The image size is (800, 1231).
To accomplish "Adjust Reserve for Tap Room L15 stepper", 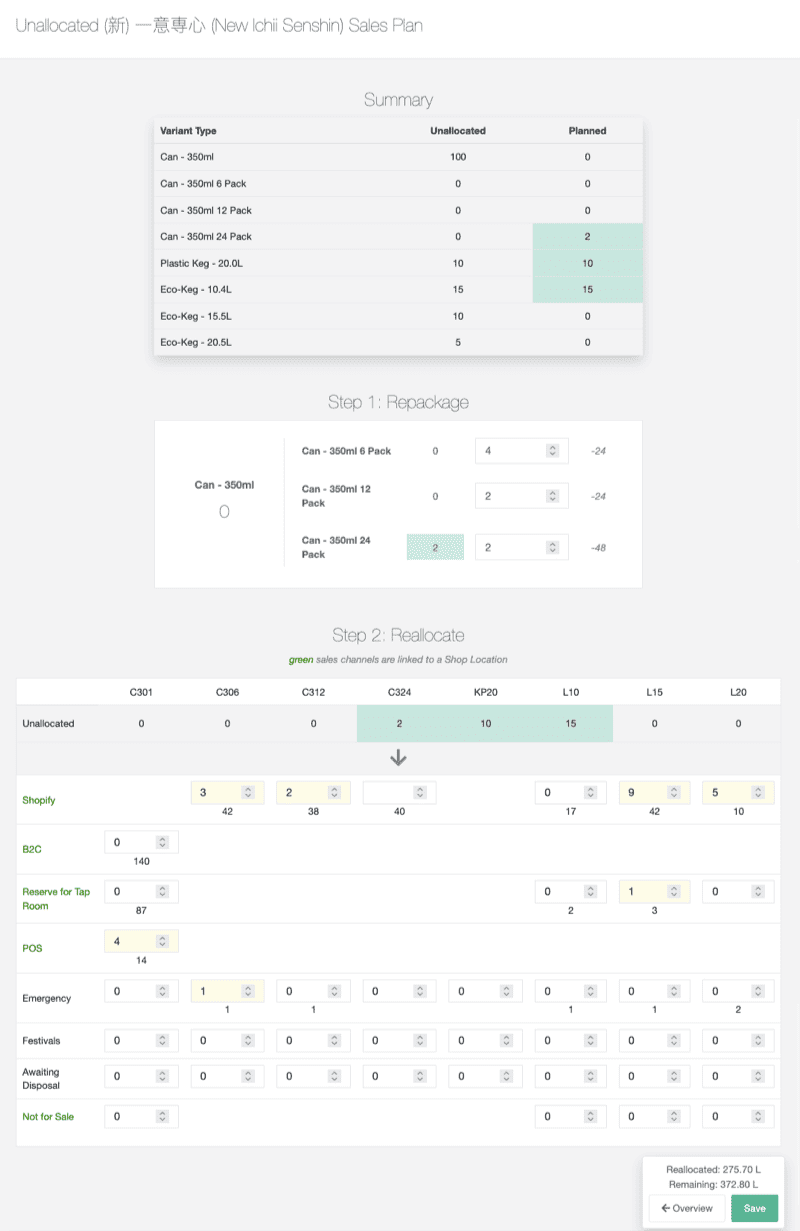I will 676,891.
